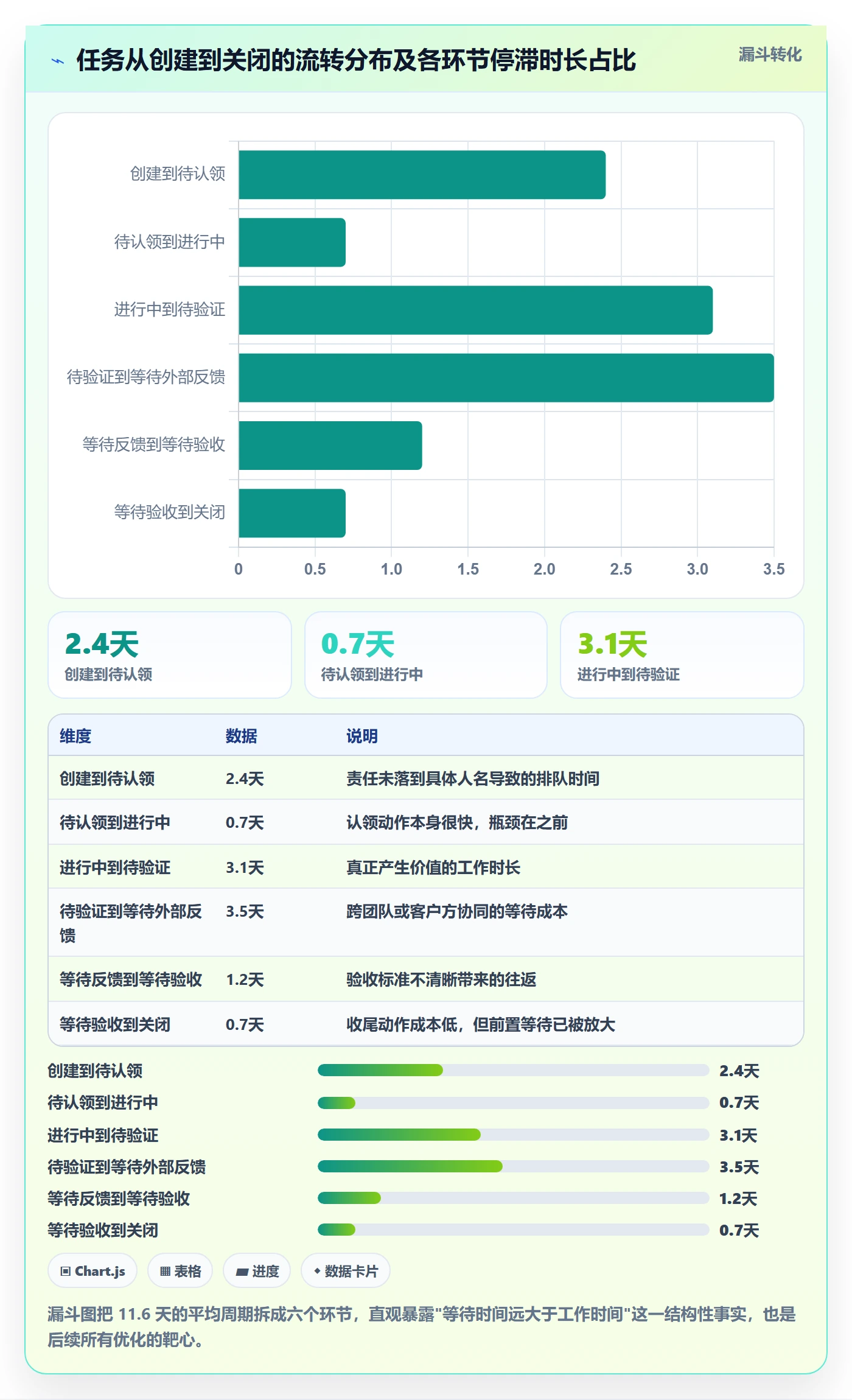The width and height of the screenshot is (852, 1400).
Task: Select the 数据卡片 chip
Action: click(346, 1271)
